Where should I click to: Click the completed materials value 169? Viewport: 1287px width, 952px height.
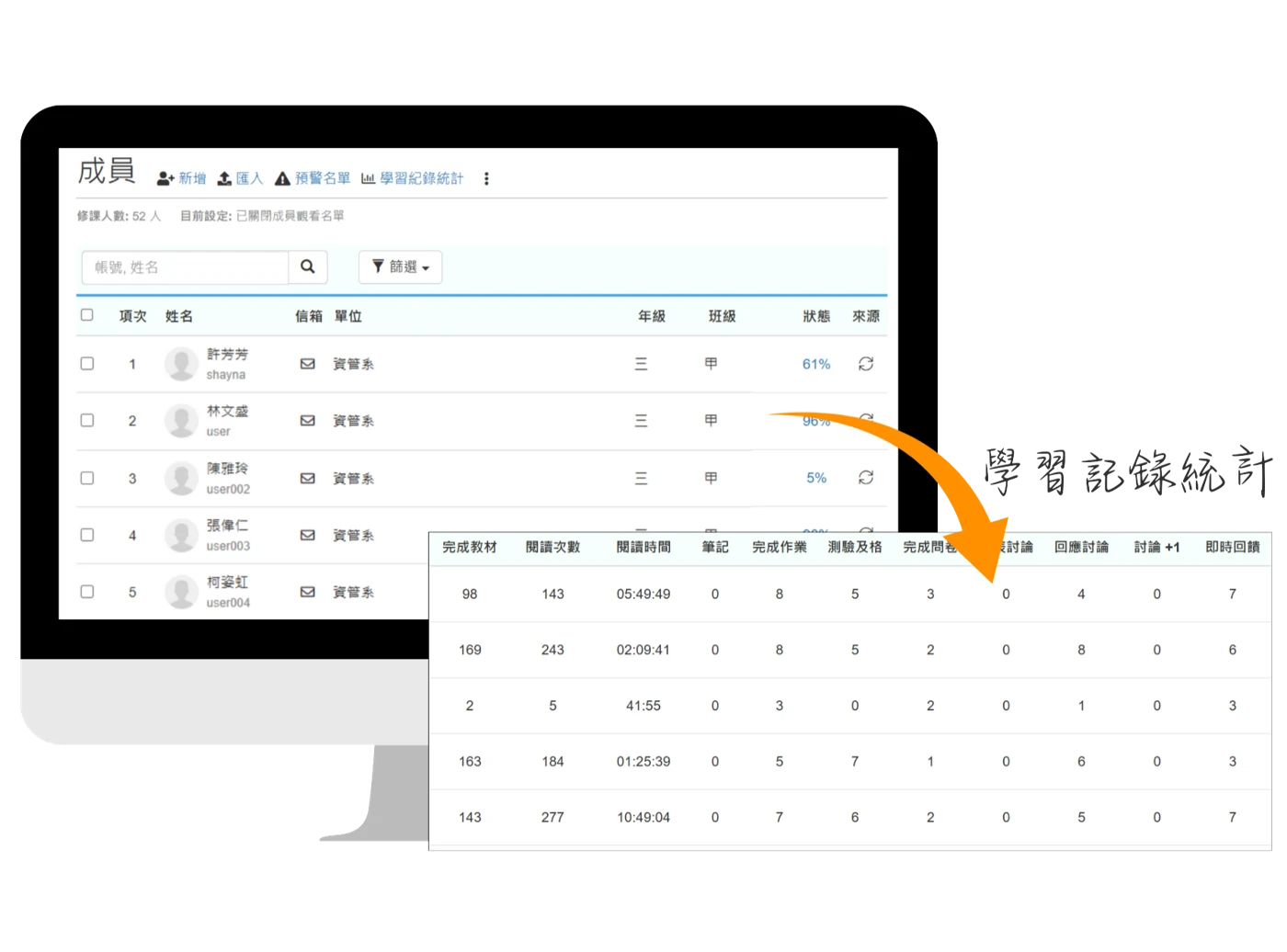(x=470, y=650)
